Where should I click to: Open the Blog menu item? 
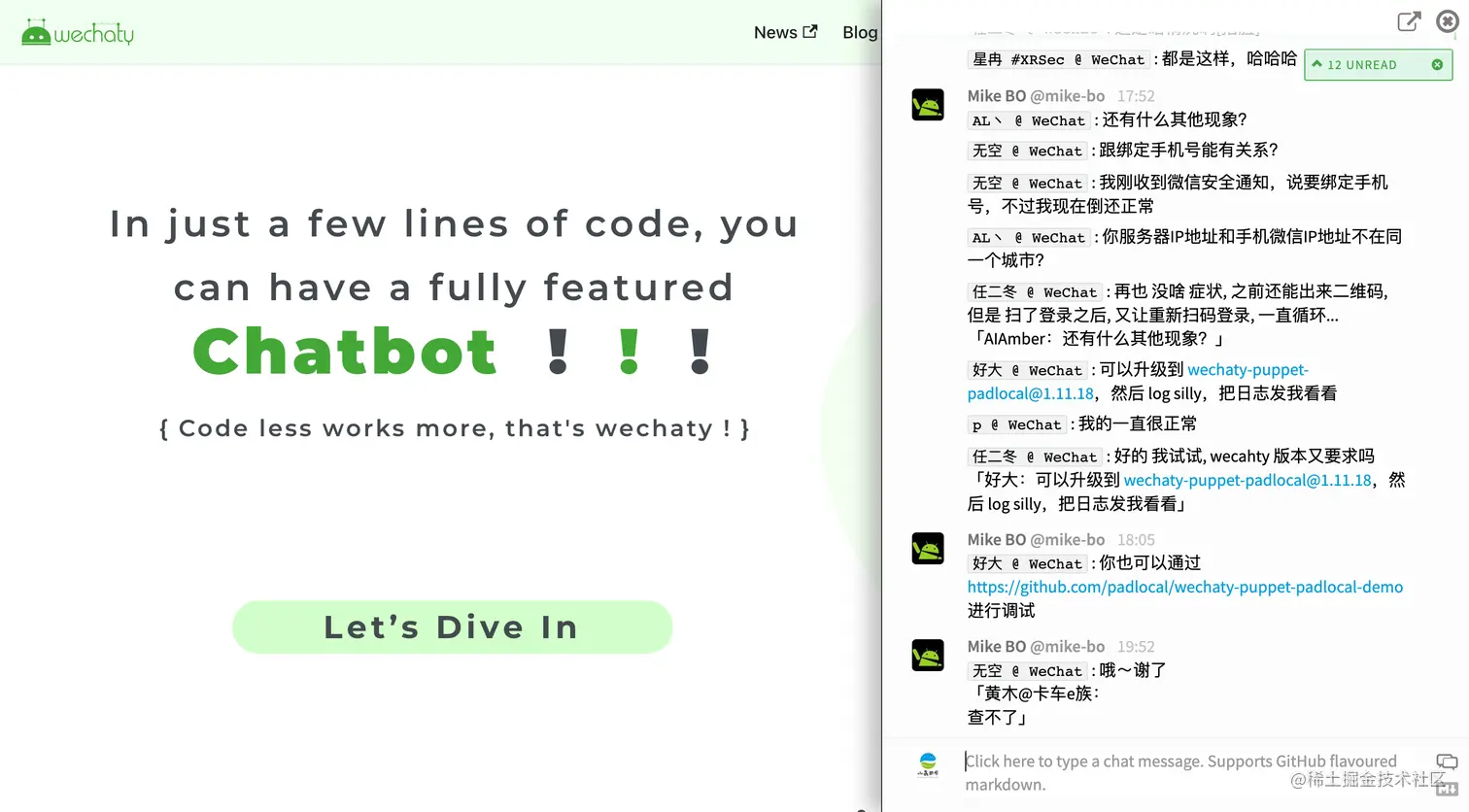click(860, 32)
